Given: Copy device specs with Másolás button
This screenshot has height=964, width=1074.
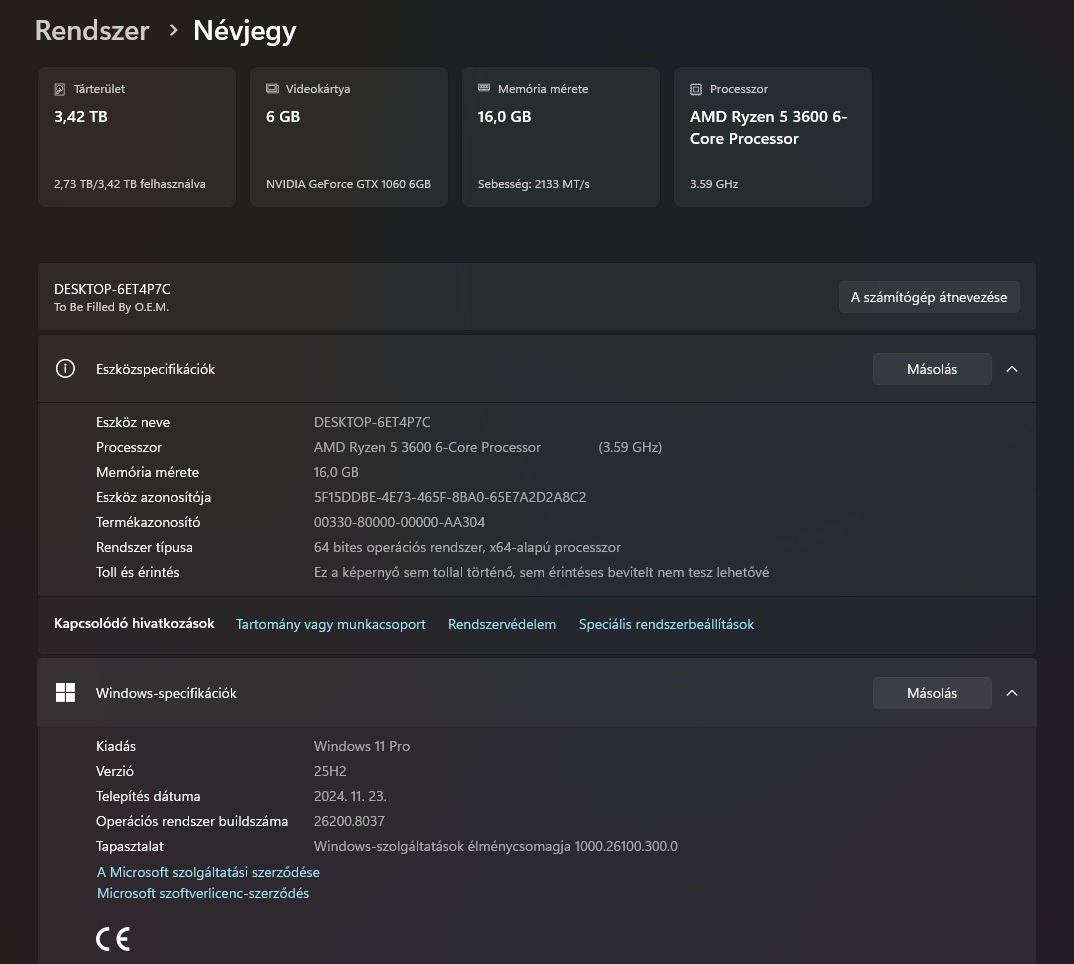Looking at the screenshot, I should point(932,369).
